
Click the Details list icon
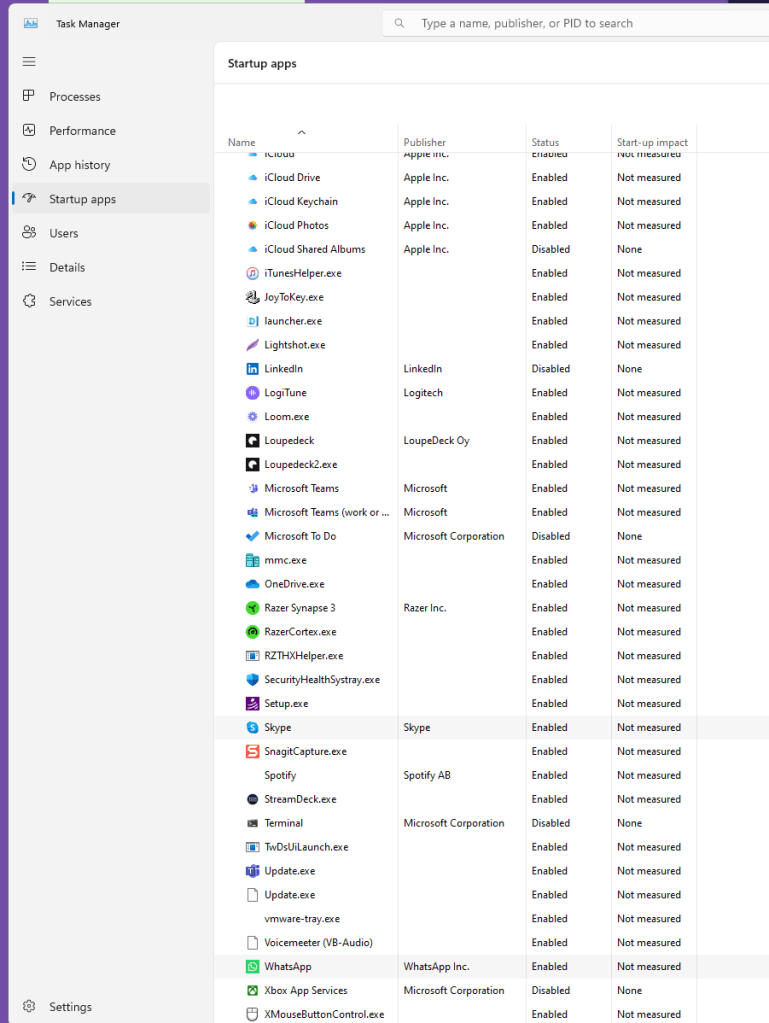coord(29,266)
